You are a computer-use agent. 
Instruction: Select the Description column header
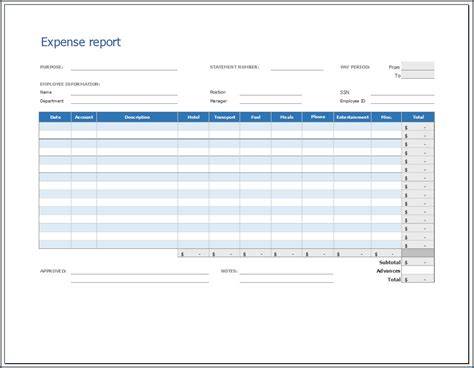pyautogui.click(x=137, y=117)
